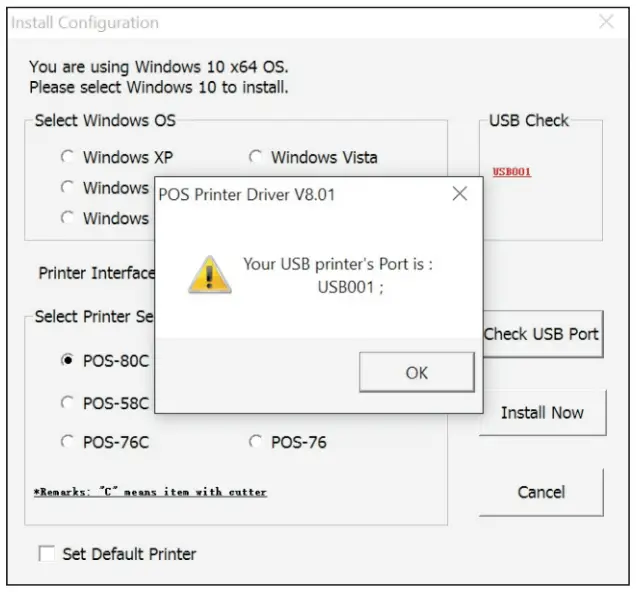638x592 pixels.
Task: Select the Windows XP radio option
Action: tap(68, 157)
